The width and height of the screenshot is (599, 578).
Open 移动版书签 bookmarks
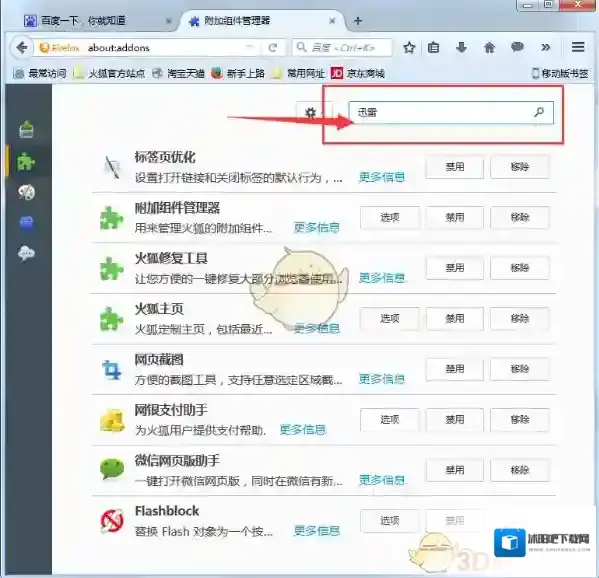560,73
